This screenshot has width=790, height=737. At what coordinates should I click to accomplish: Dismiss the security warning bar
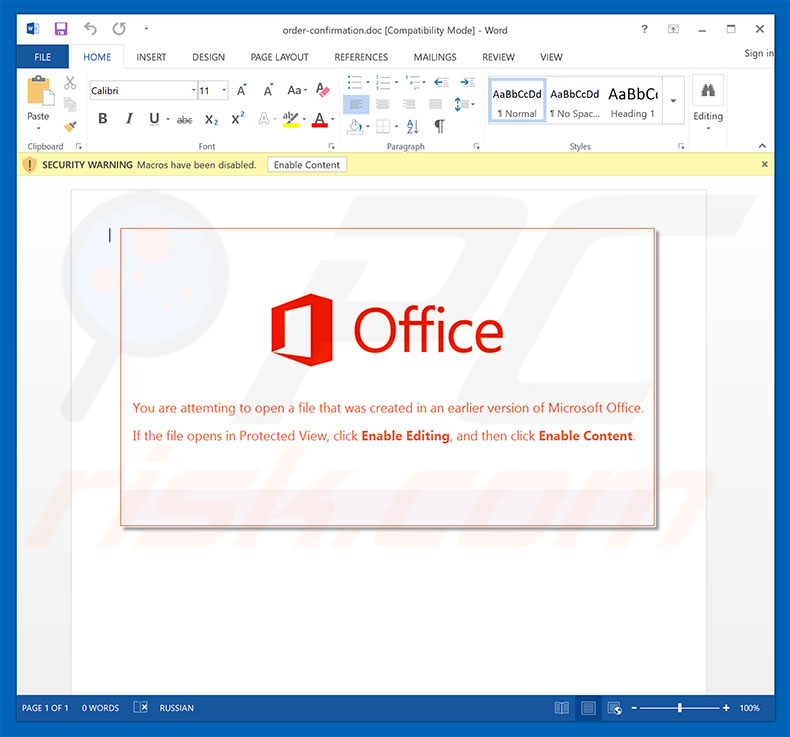[x=765, y=164]
